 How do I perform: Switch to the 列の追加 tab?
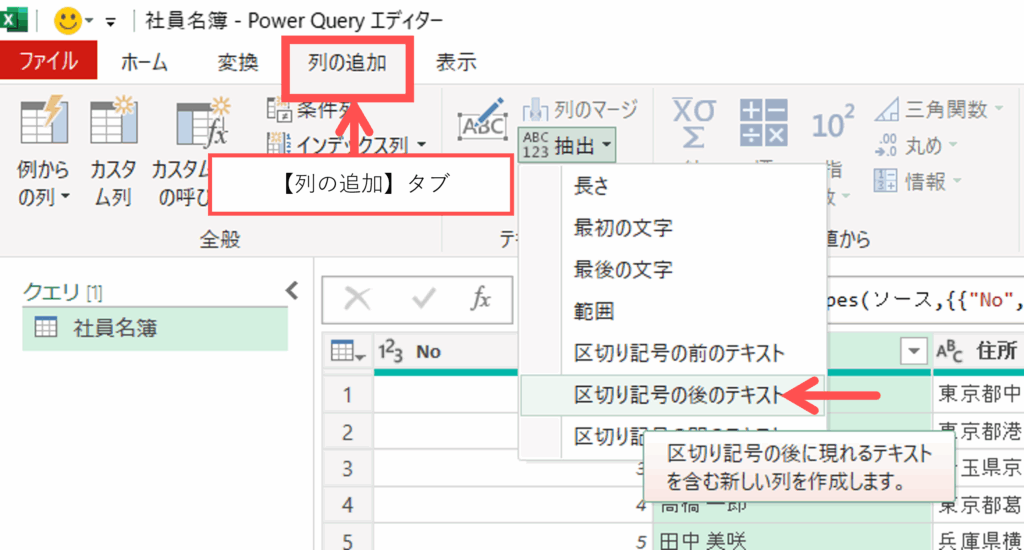pyautogui.click(x=346, y=62)
